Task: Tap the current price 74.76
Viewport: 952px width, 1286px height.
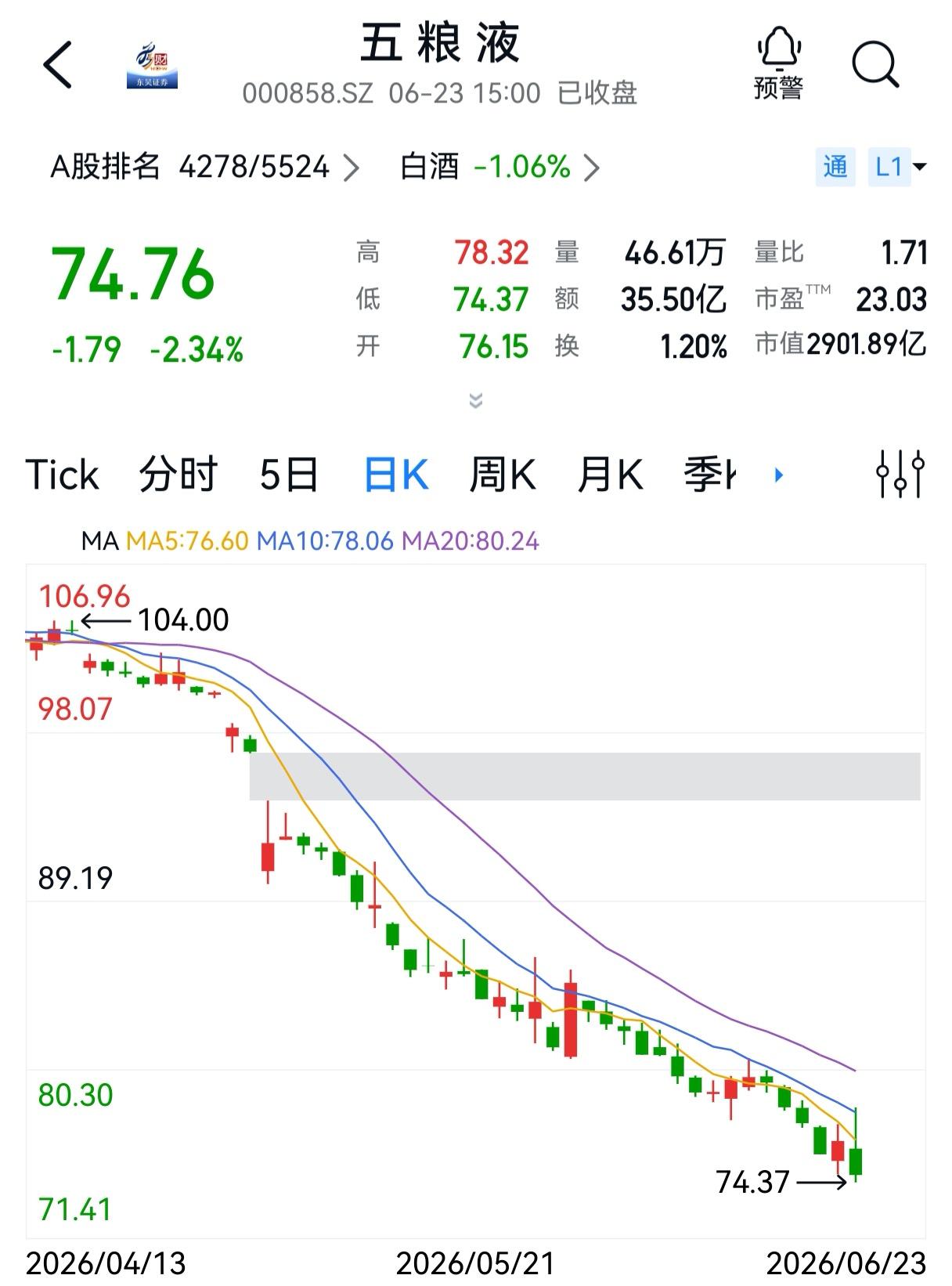Action: click(x=132, y=274)
